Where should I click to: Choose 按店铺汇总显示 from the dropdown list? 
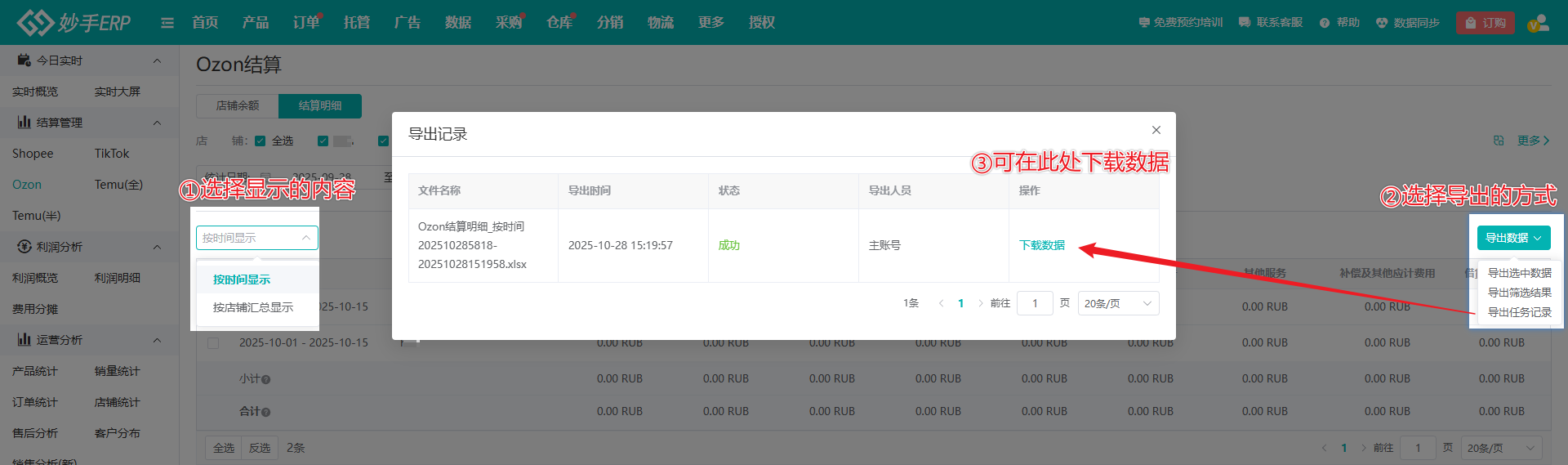tap(253, 307)
